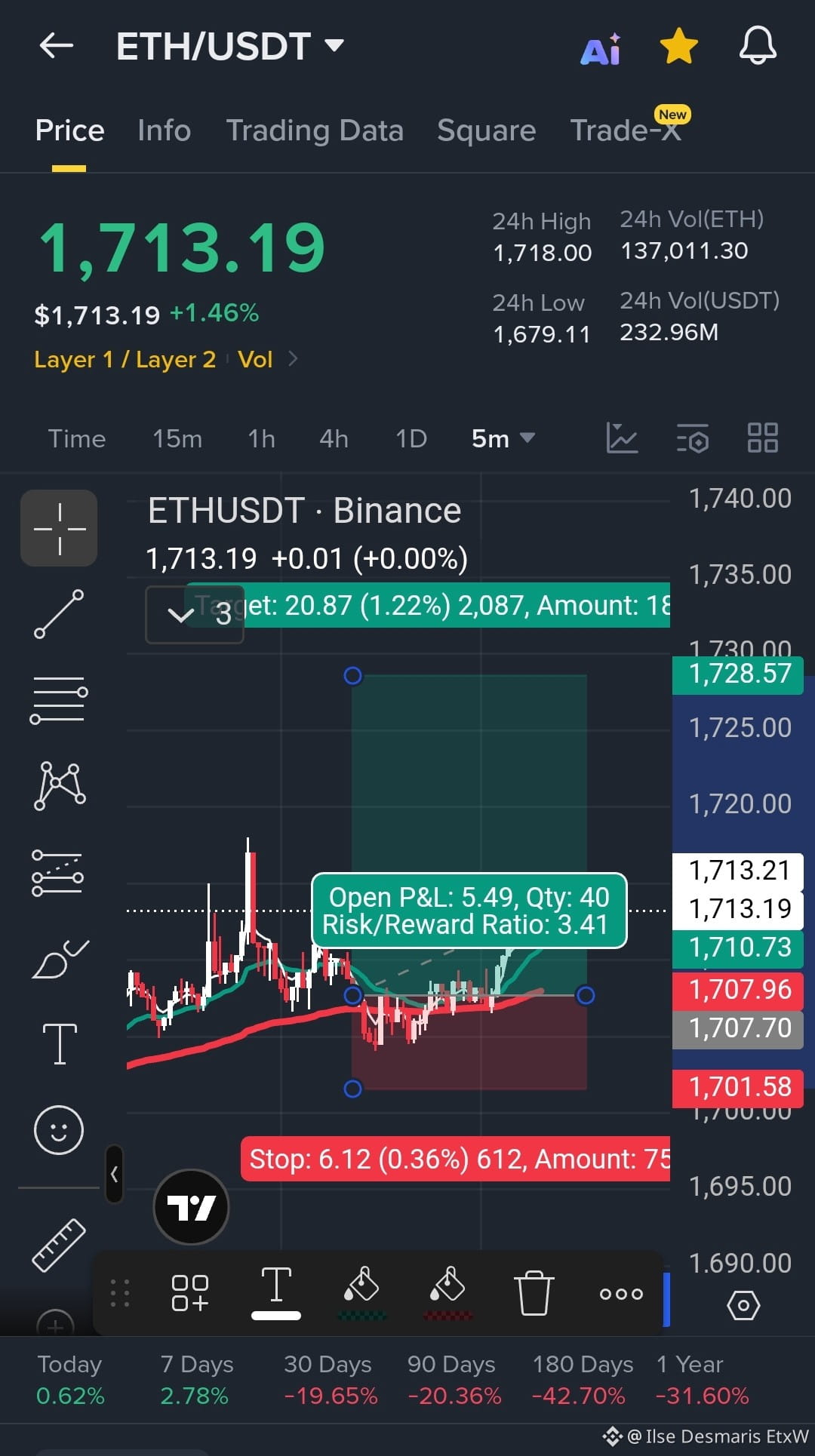Screen dimensions: 815x1456
Task: Change the stop zone fill color
Action: pos(447,1292)
